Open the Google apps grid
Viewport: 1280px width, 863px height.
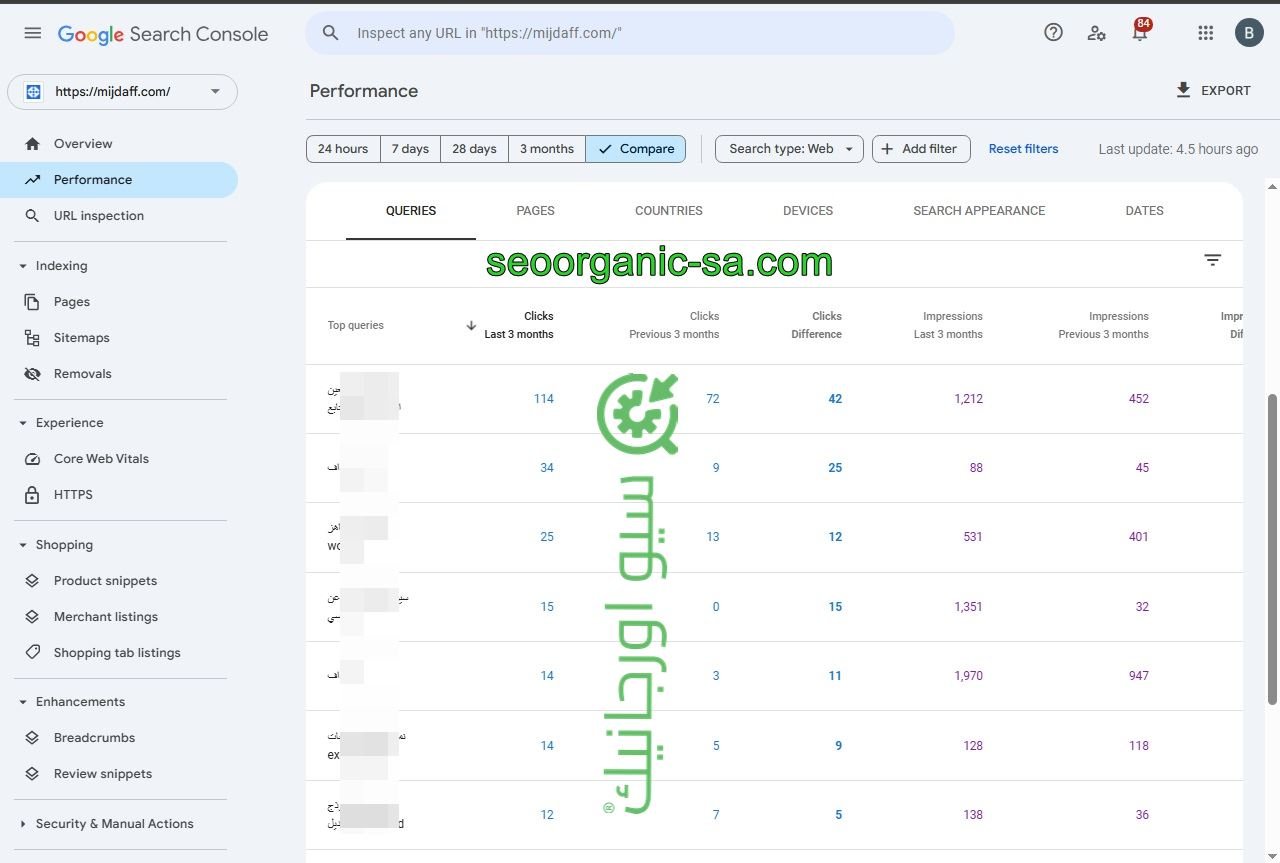(1205, 33)
